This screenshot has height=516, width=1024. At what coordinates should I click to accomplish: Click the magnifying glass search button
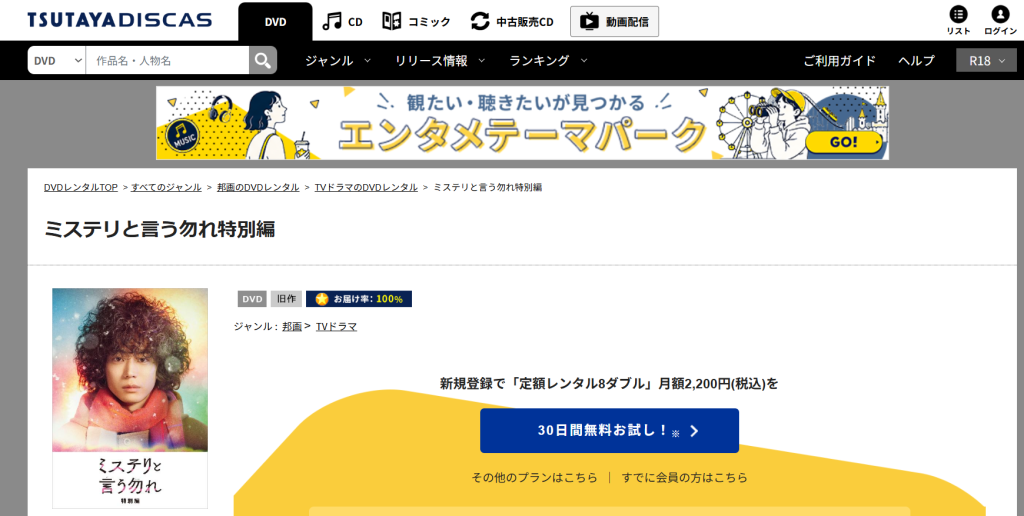(x=263, y=60)
